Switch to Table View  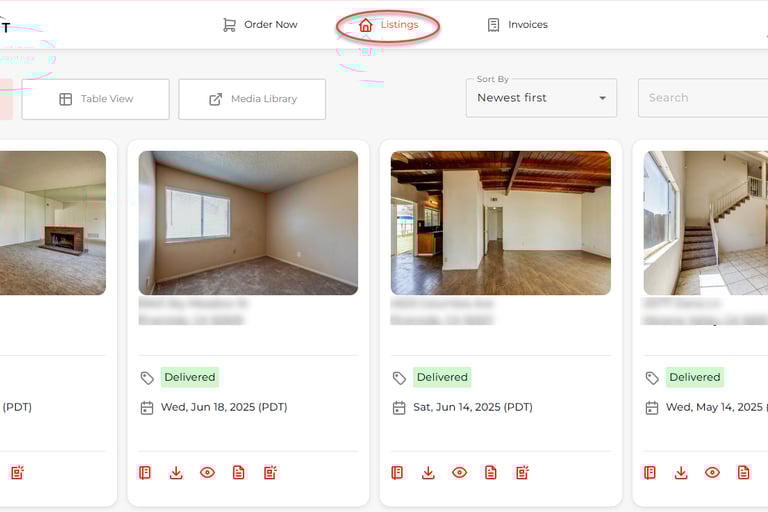tap(96, 99)
